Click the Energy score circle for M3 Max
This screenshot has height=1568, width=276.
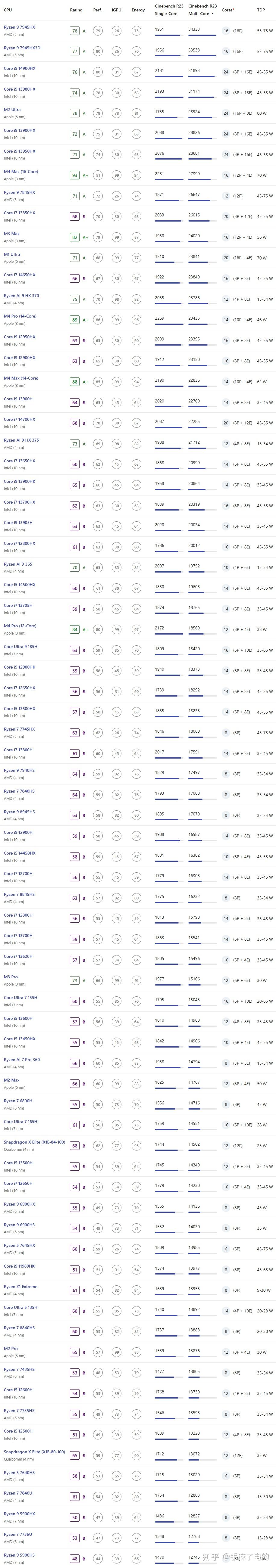coord(136,238)
